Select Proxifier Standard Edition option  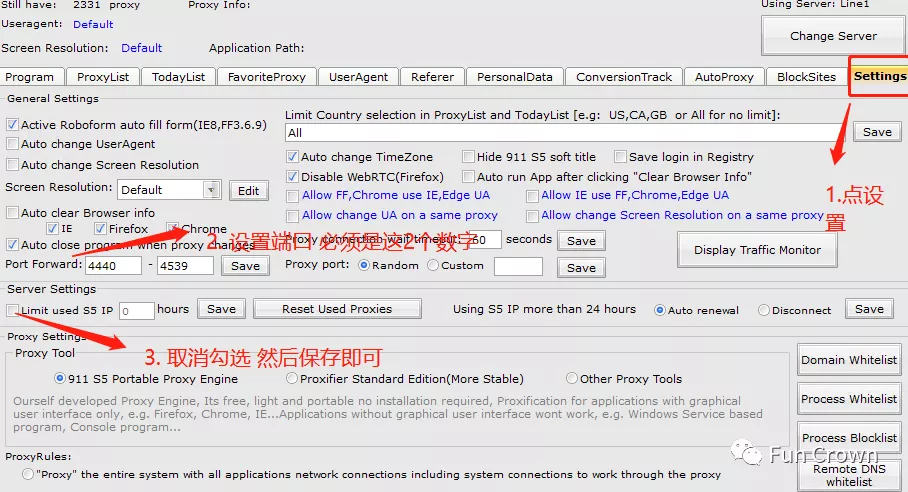(292, 378)
